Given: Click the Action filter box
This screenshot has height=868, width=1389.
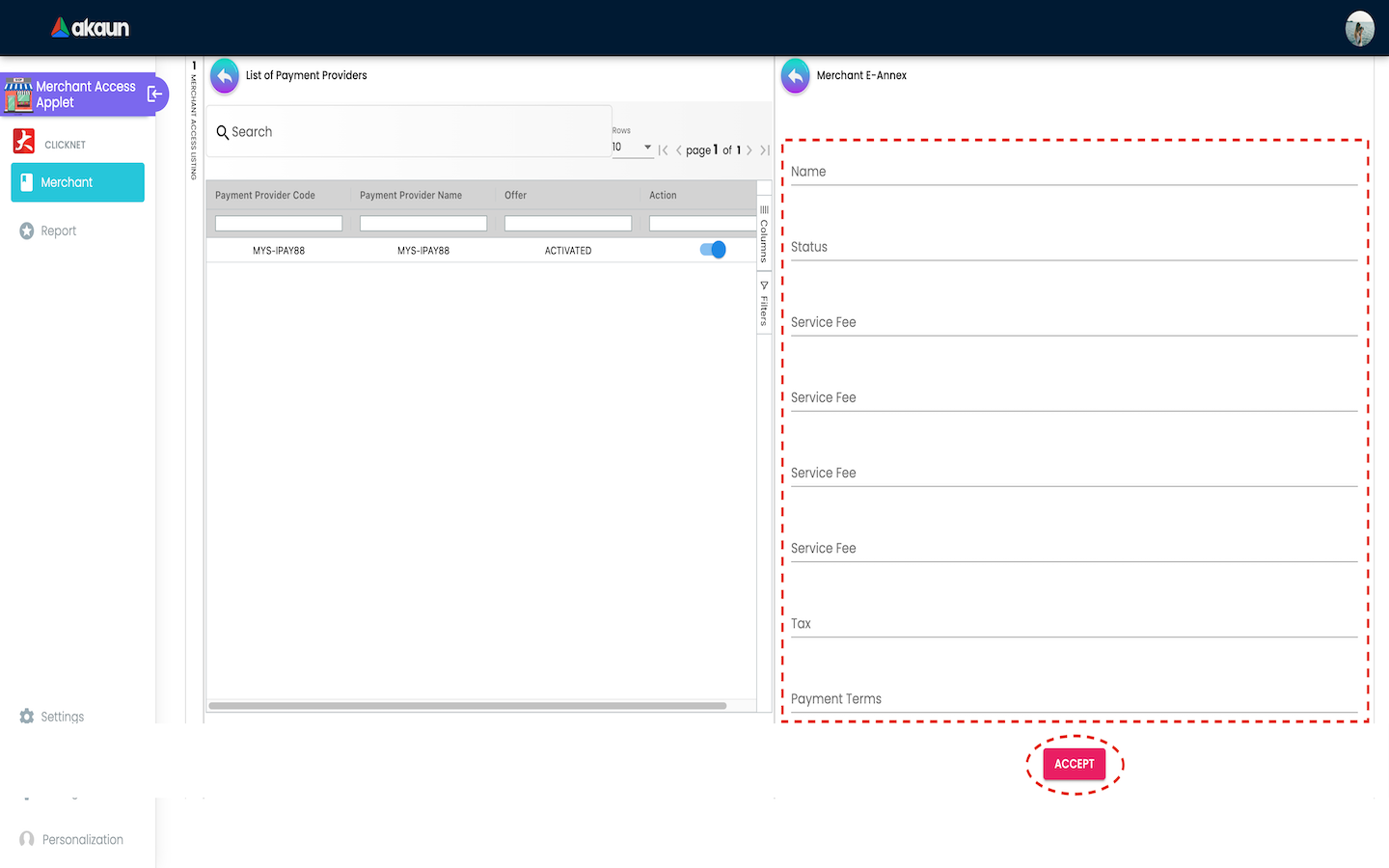Looking at the screenshot, I should click(x=703, y=223).
